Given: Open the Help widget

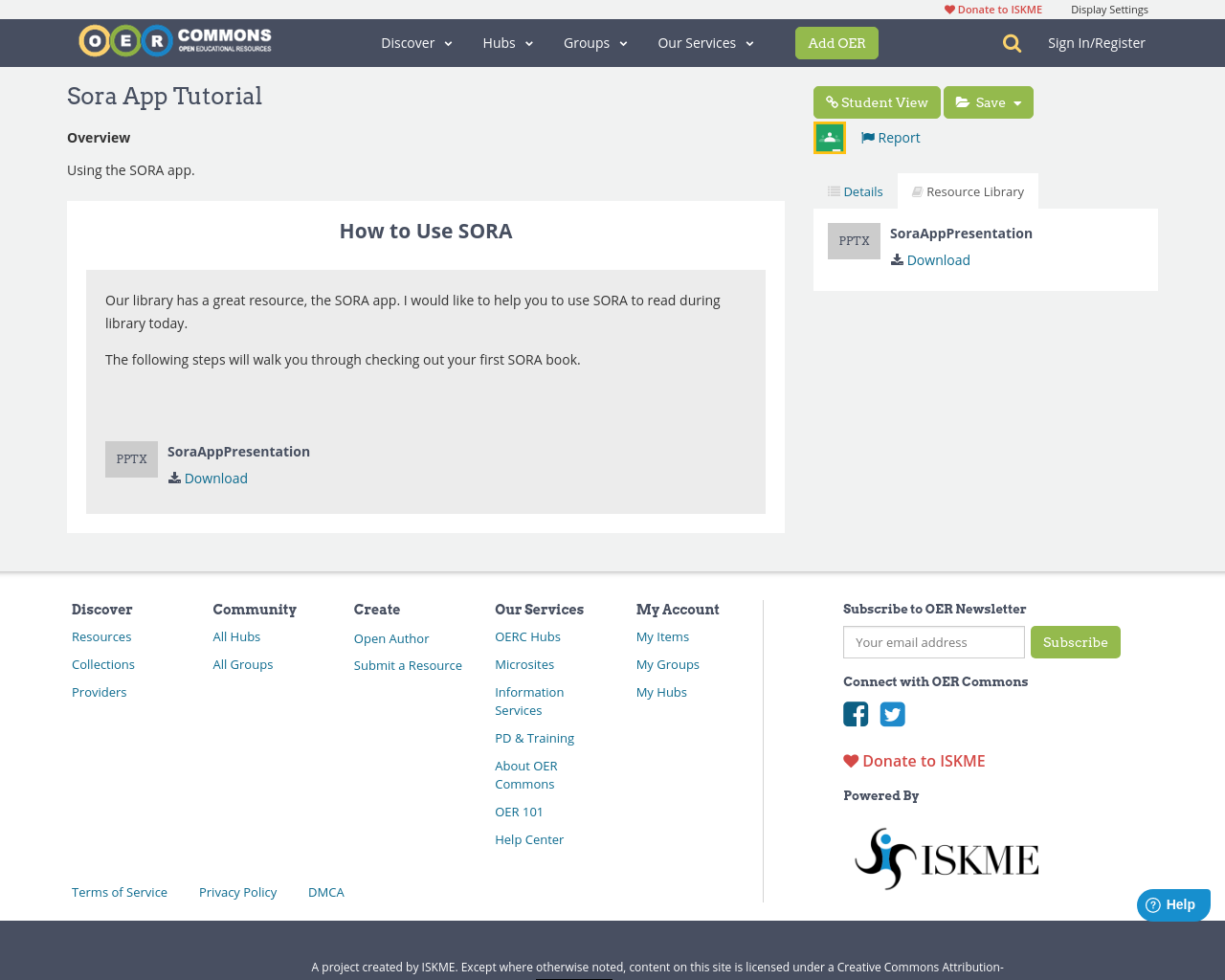Looking at the screenshot, I should click(x=1173, y=904).
